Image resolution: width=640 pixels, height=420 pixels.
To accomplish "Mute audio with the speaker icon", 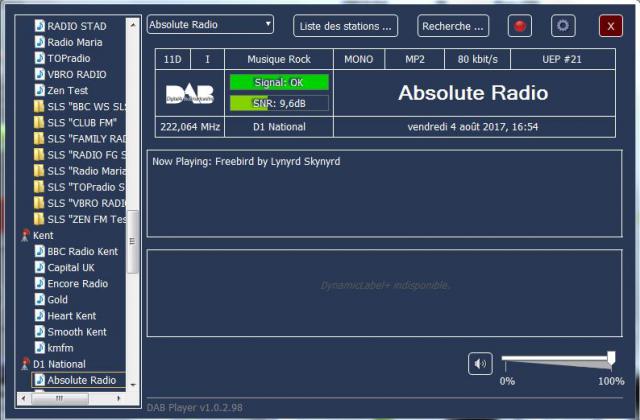I will click(x=480, y=363).
